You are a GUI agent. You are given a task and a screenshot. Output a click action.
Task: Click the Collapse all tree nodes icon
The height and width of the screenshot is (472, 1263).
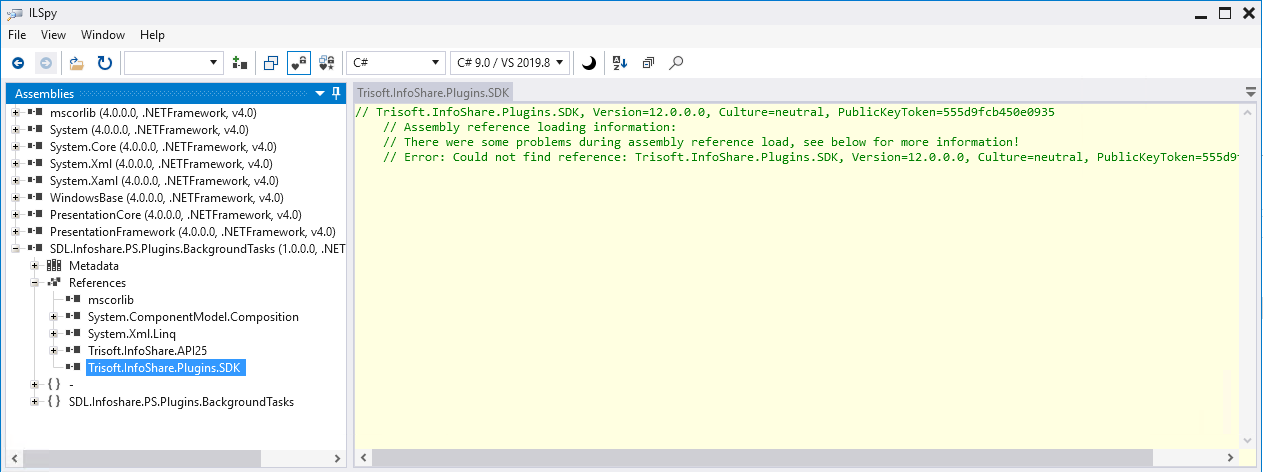pos(648,63)
